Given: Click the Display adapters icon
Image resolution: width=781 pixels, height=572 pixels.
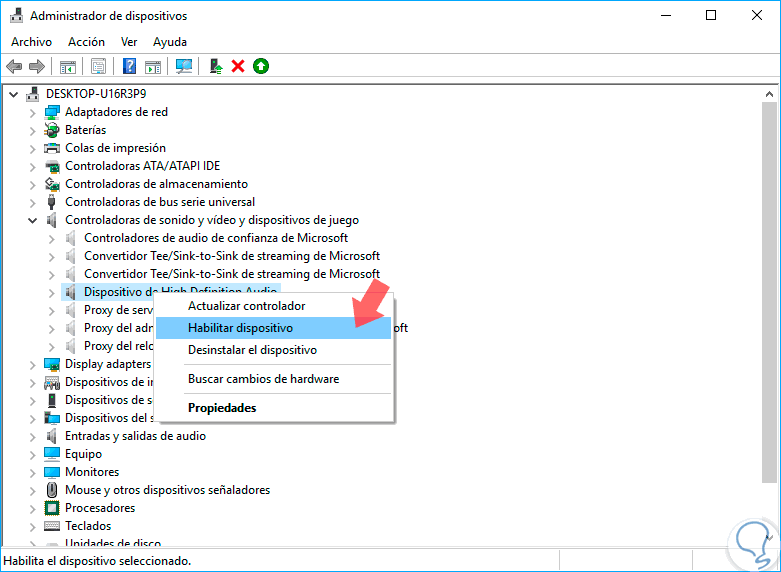Looking at the screenshot, I should pyautogui.click(x=51, y=364).
